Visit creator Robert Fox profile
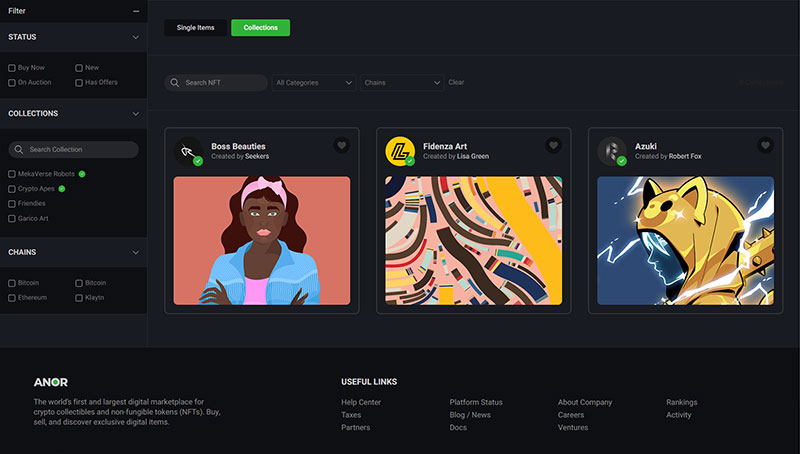This screenshot has width=800, height=454. (x=685, y=156)
